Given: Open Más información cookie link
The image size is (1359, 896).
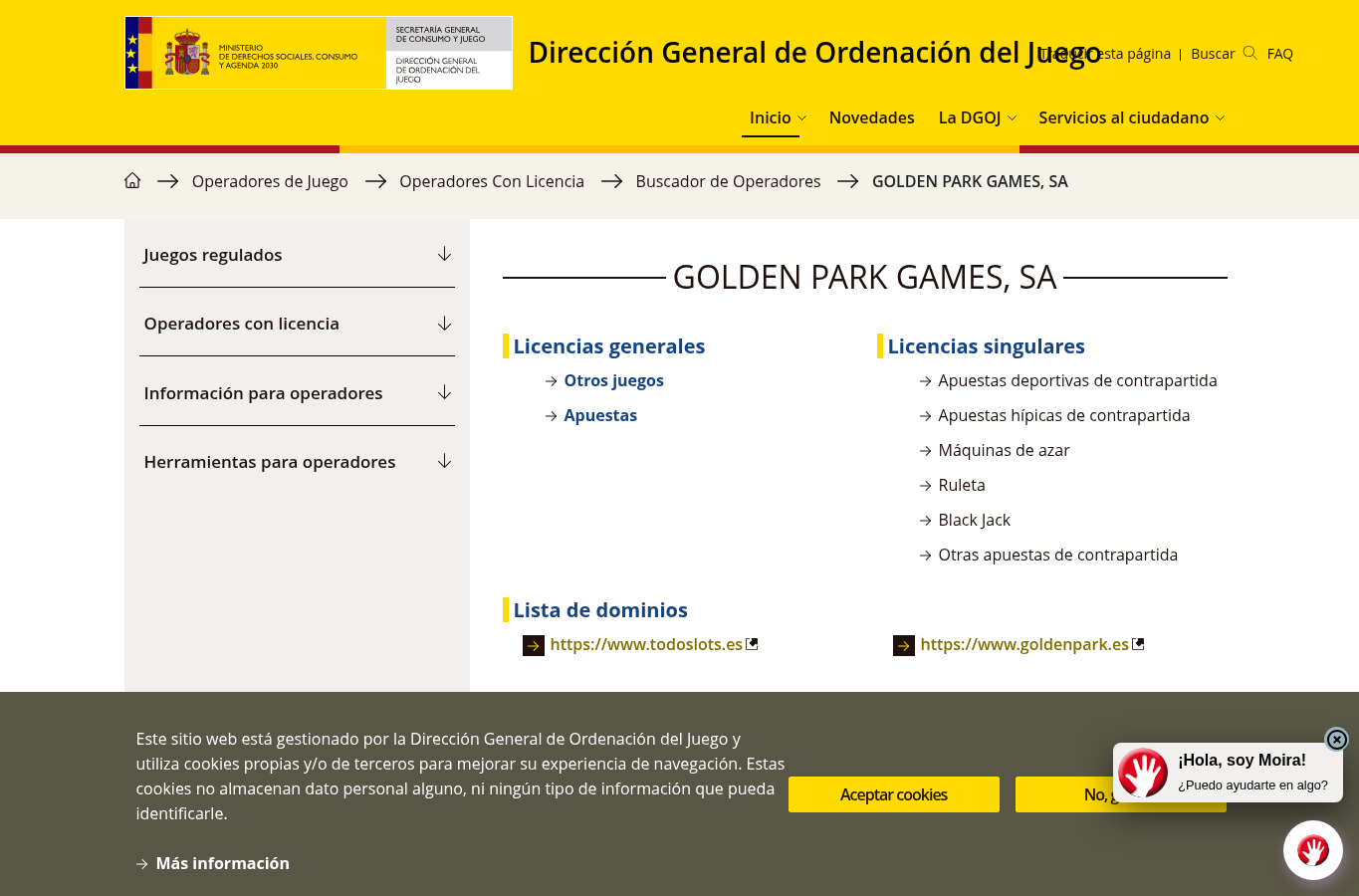Looking at the screenshot, I should point(222,863).
